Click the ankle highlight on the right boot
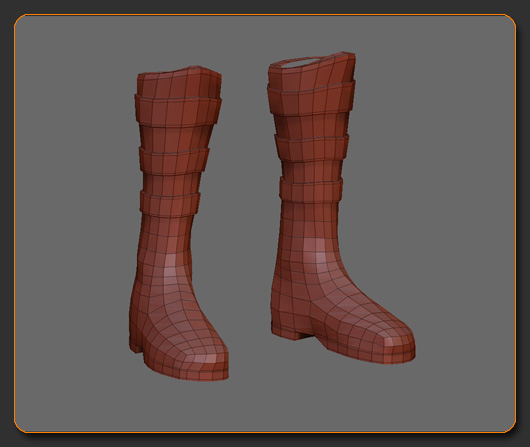This screenshot has height=447, width=530. 315,252
